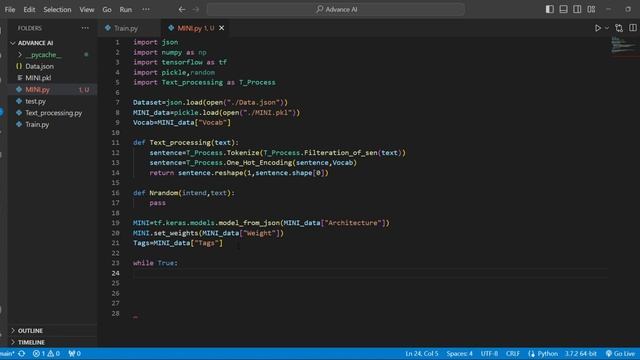This screenshot has width=640, height=360.
Task: Toggle the secondary side bar layout icon
Action: click(577, 9)
